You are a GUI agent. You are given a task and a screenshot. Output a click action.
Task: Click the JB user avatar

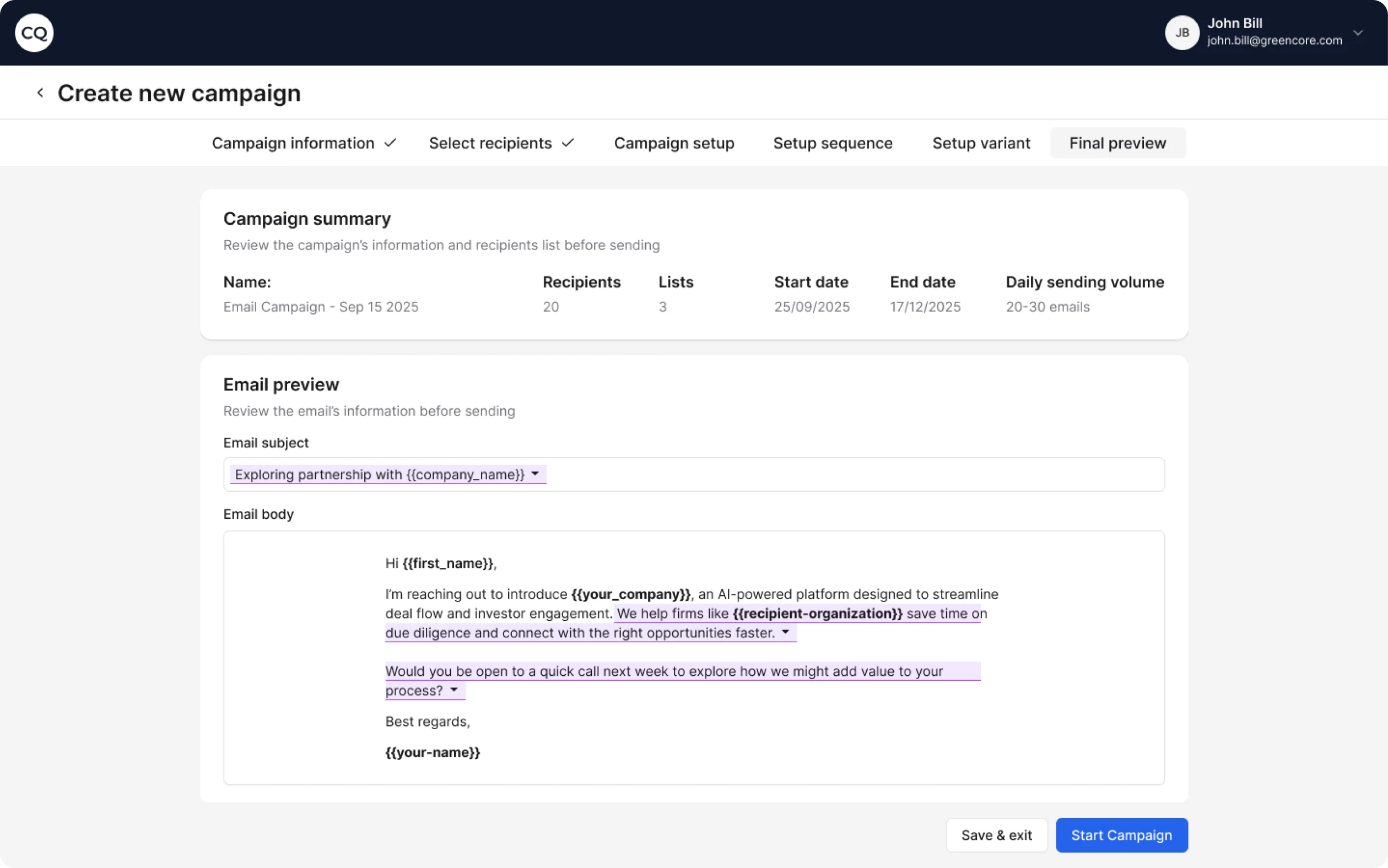pyautogui.click(x=1181, y=32)
